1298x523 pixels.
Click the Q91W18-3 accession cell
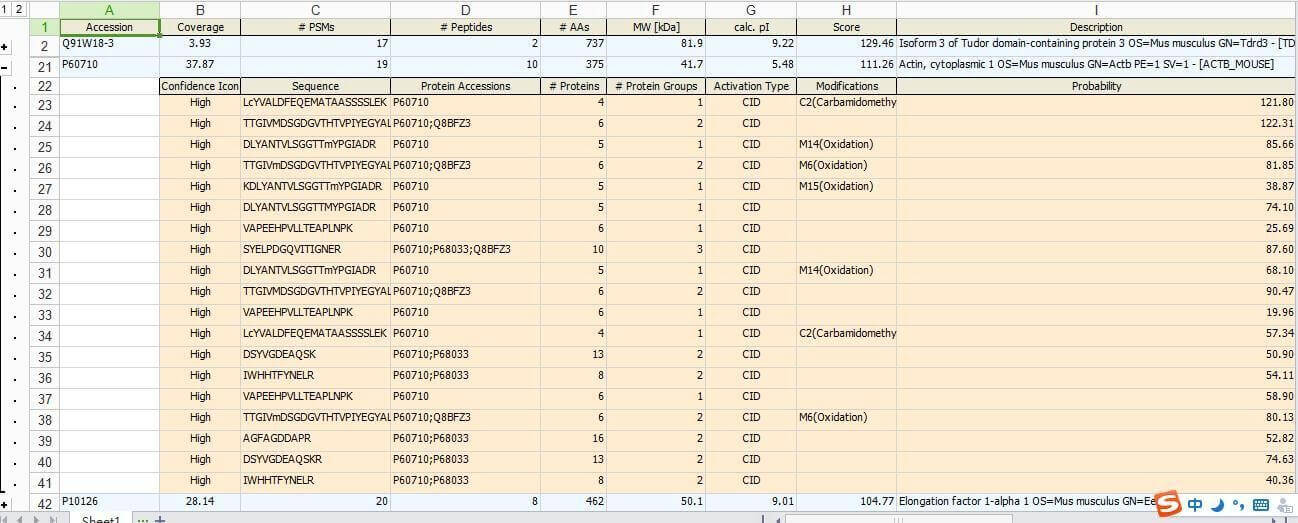(109, 44)
